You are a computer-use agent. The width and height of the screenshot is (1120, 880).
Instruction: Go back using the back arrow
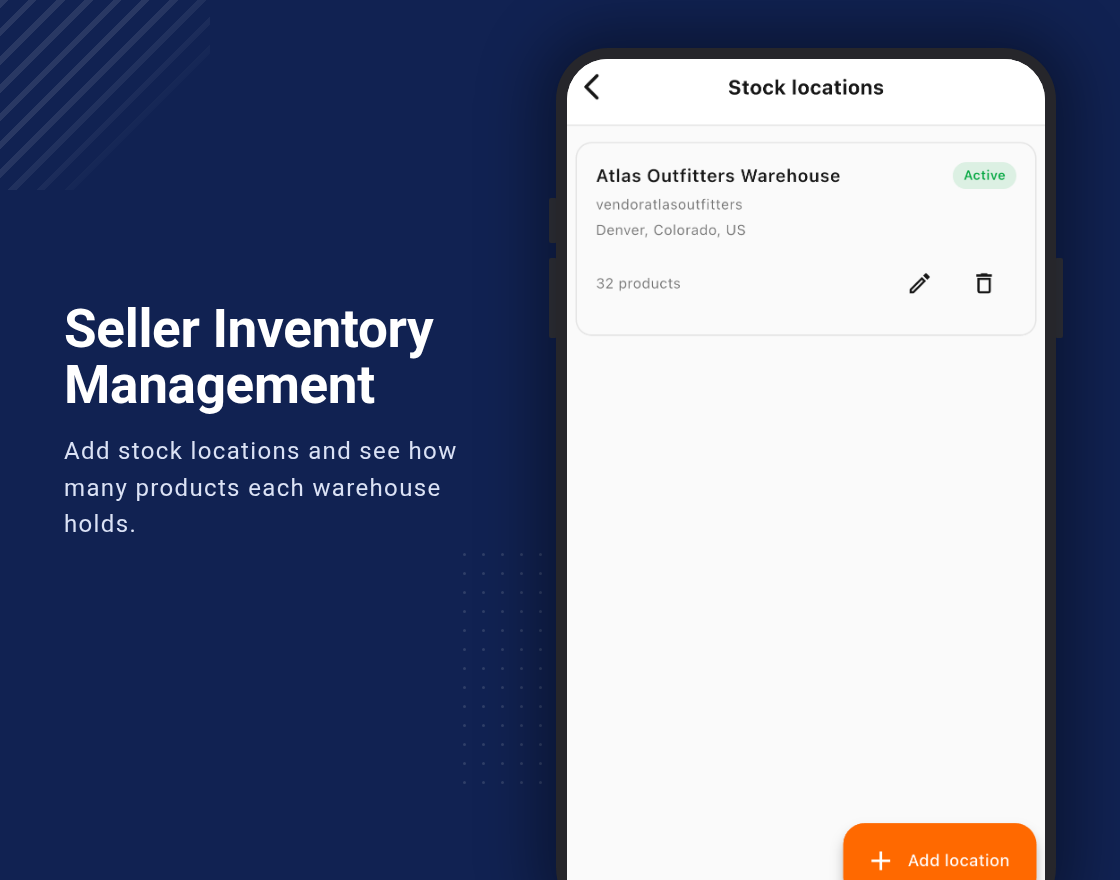point(592,87)
